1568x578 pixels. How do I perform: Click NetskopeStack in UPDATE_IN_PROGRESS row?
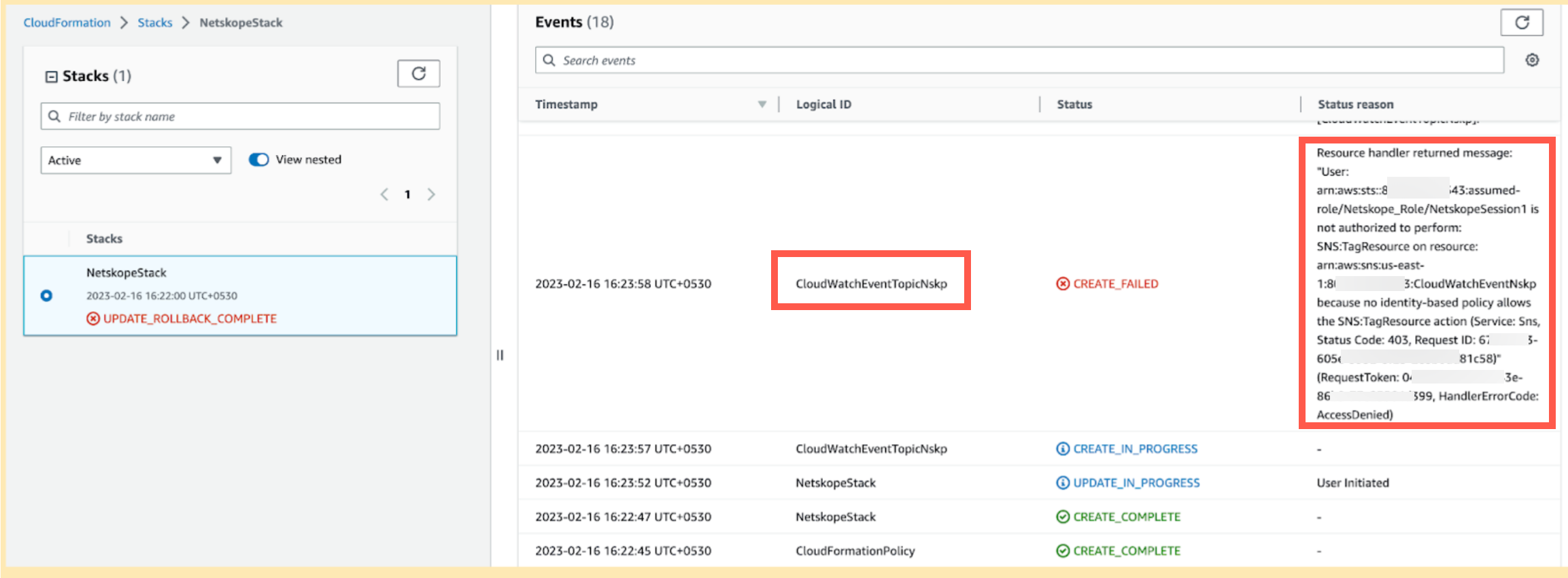pyautogui.click(x=836, y=483)
